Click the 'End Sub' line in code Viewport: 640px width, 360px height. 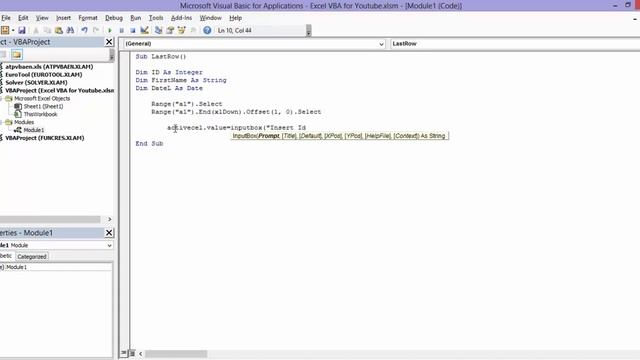coord(149,144)
